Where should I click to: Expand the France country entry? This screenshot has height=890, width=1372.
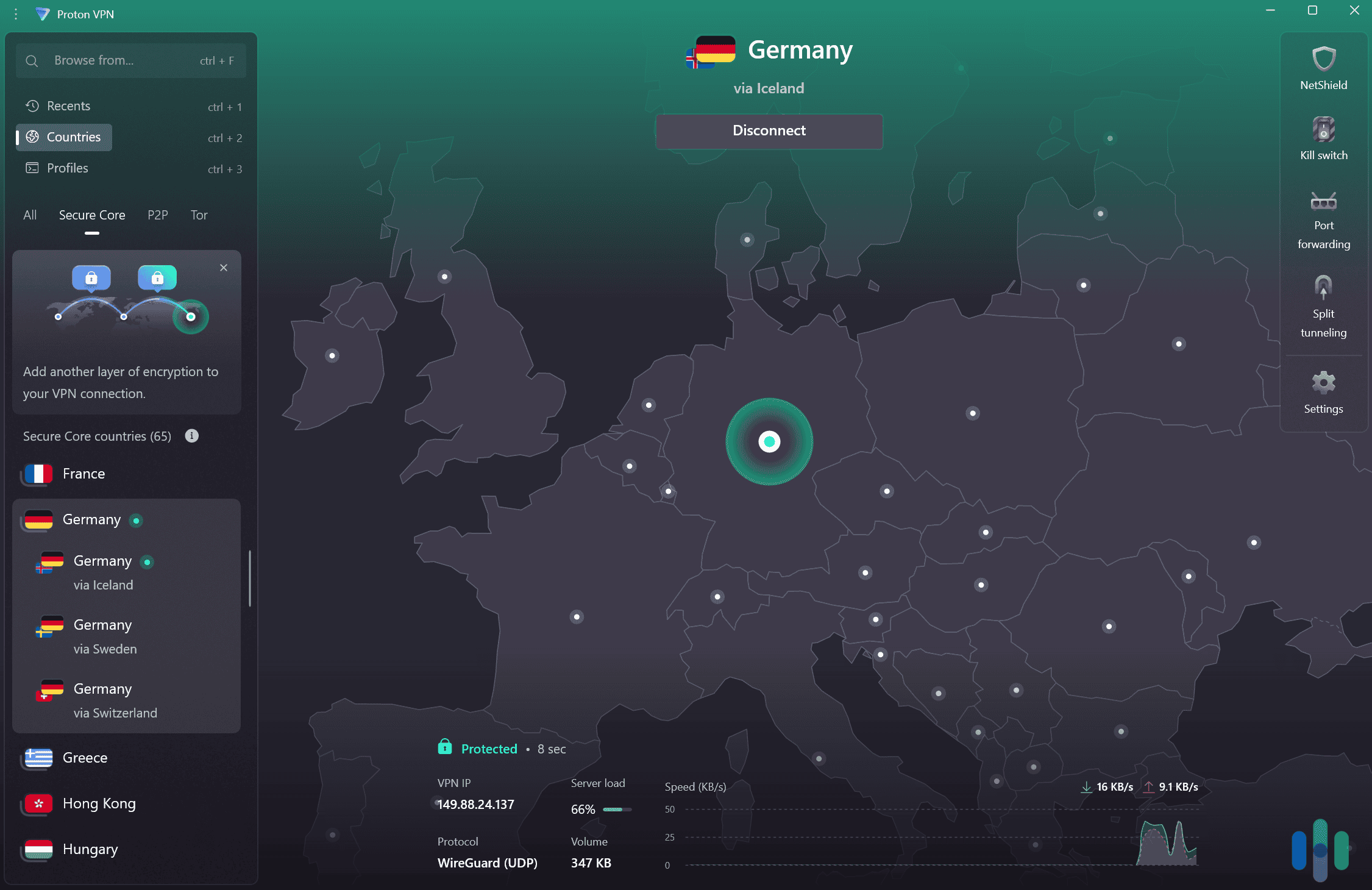pos(84,474)
